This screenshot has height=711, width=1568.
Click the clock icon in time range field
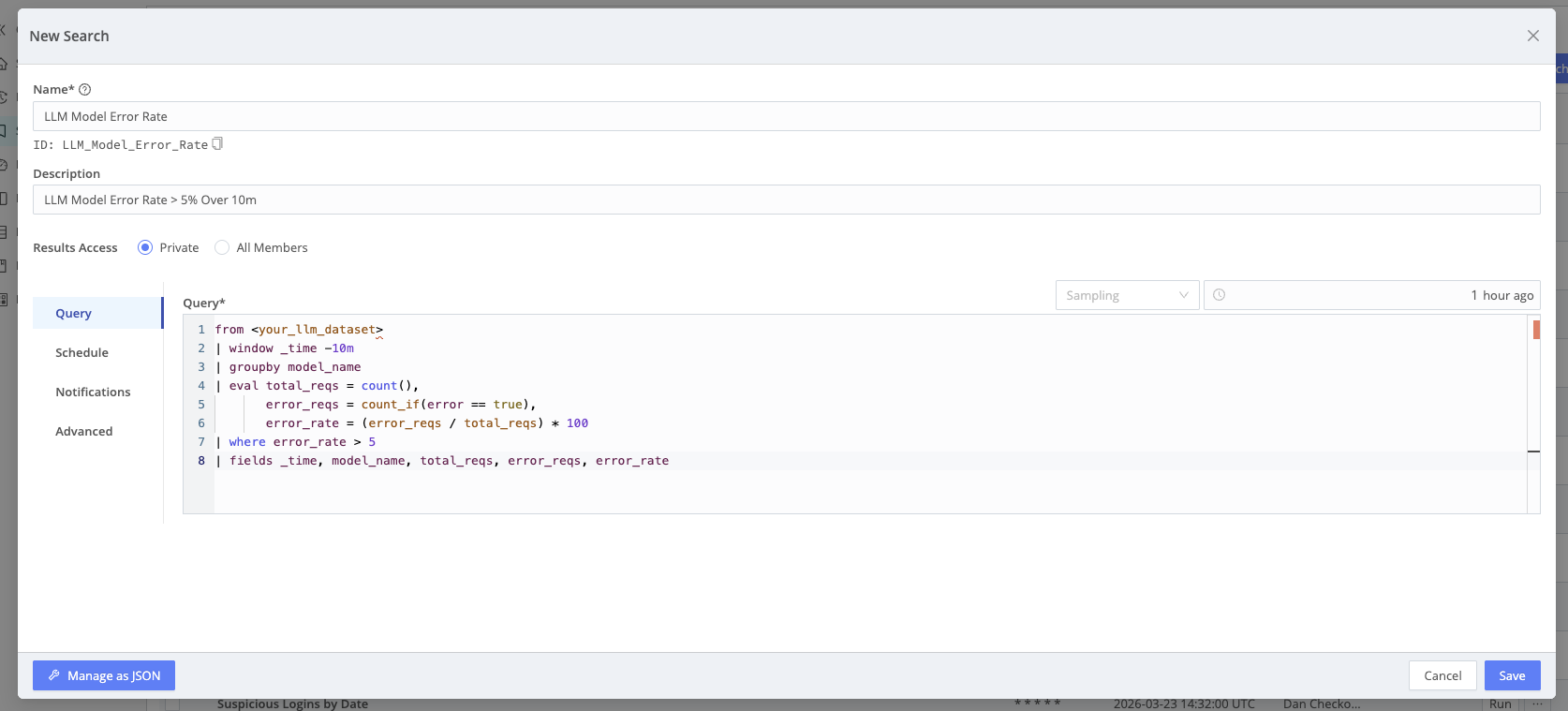(1219, 295)
